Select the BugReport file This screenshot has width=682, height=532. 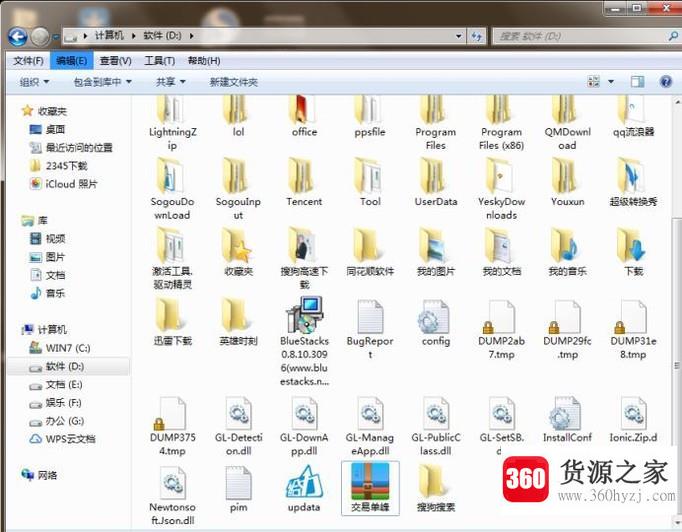pyautogui.click(x=370, y=330)
